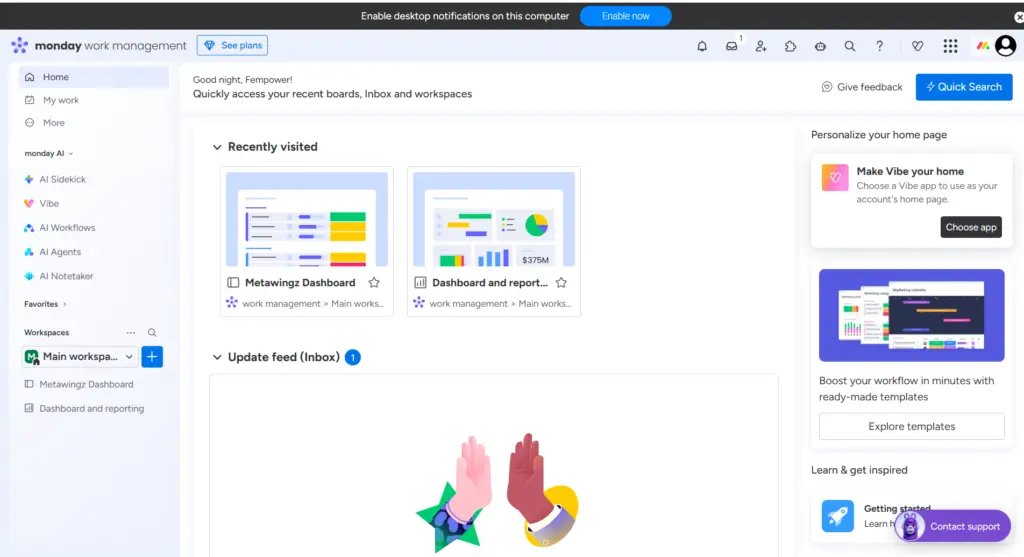The image size is (1024, 557).
Task: Click the inbox count badge 1
Action: click(x=353, y=357)
